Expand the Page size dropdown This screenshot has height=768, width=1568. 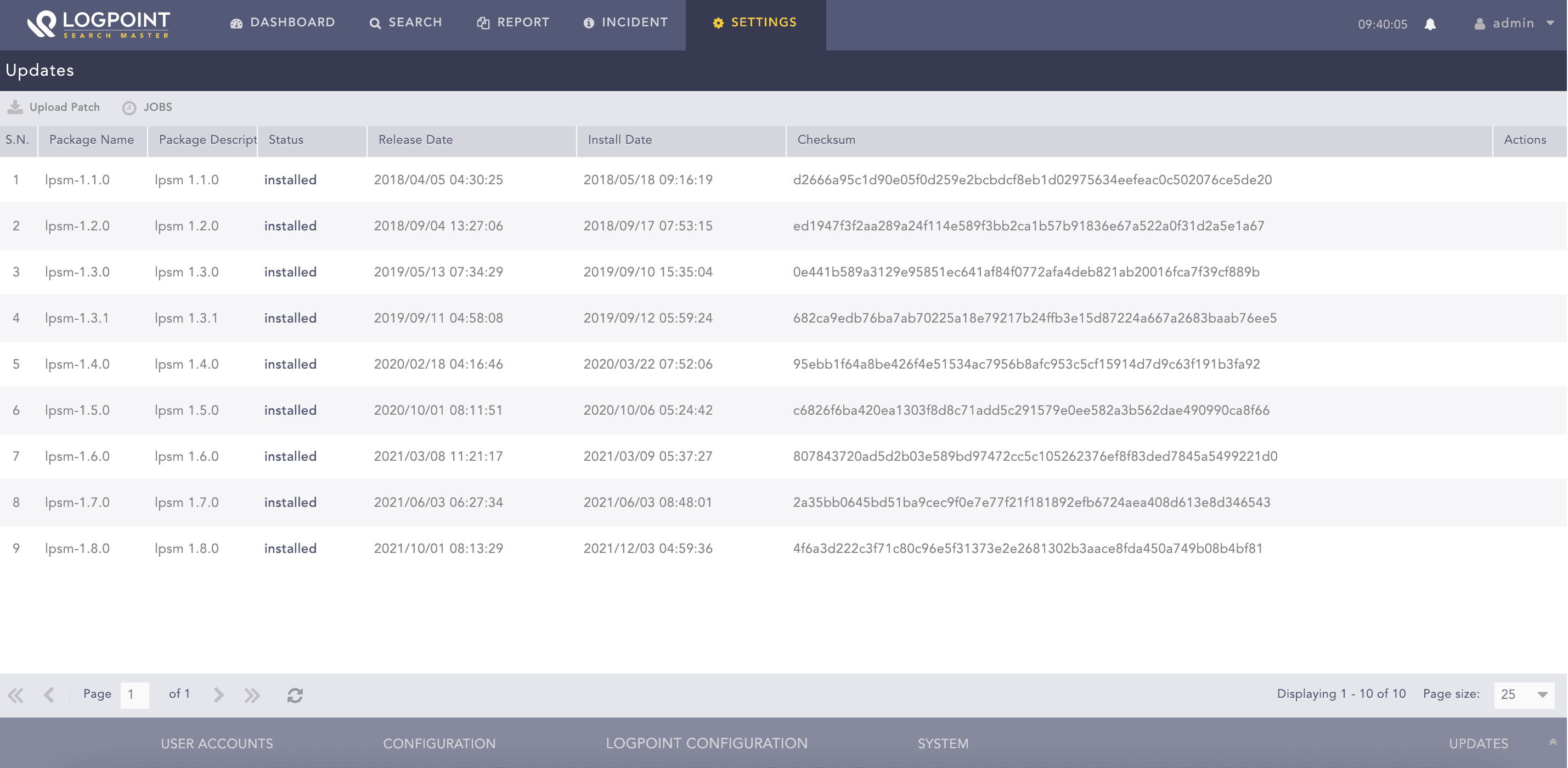[1542, 694]
